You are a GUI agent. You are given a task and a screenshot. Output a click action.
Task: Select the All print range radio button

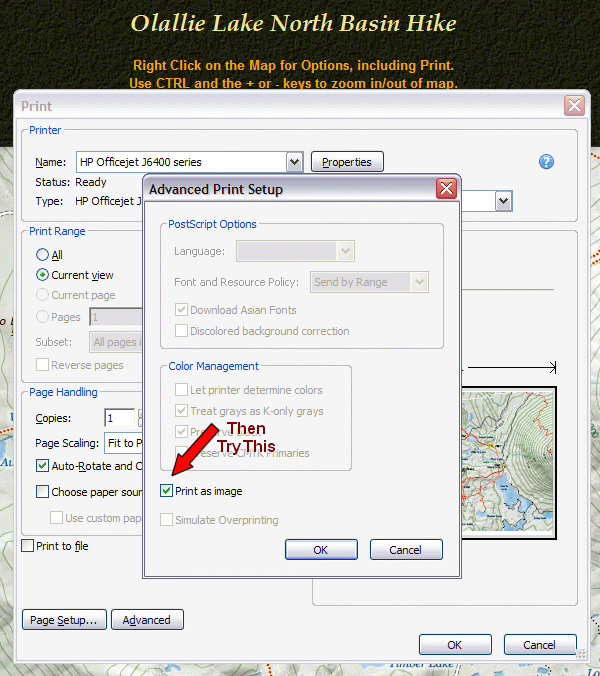pos(43,255)
